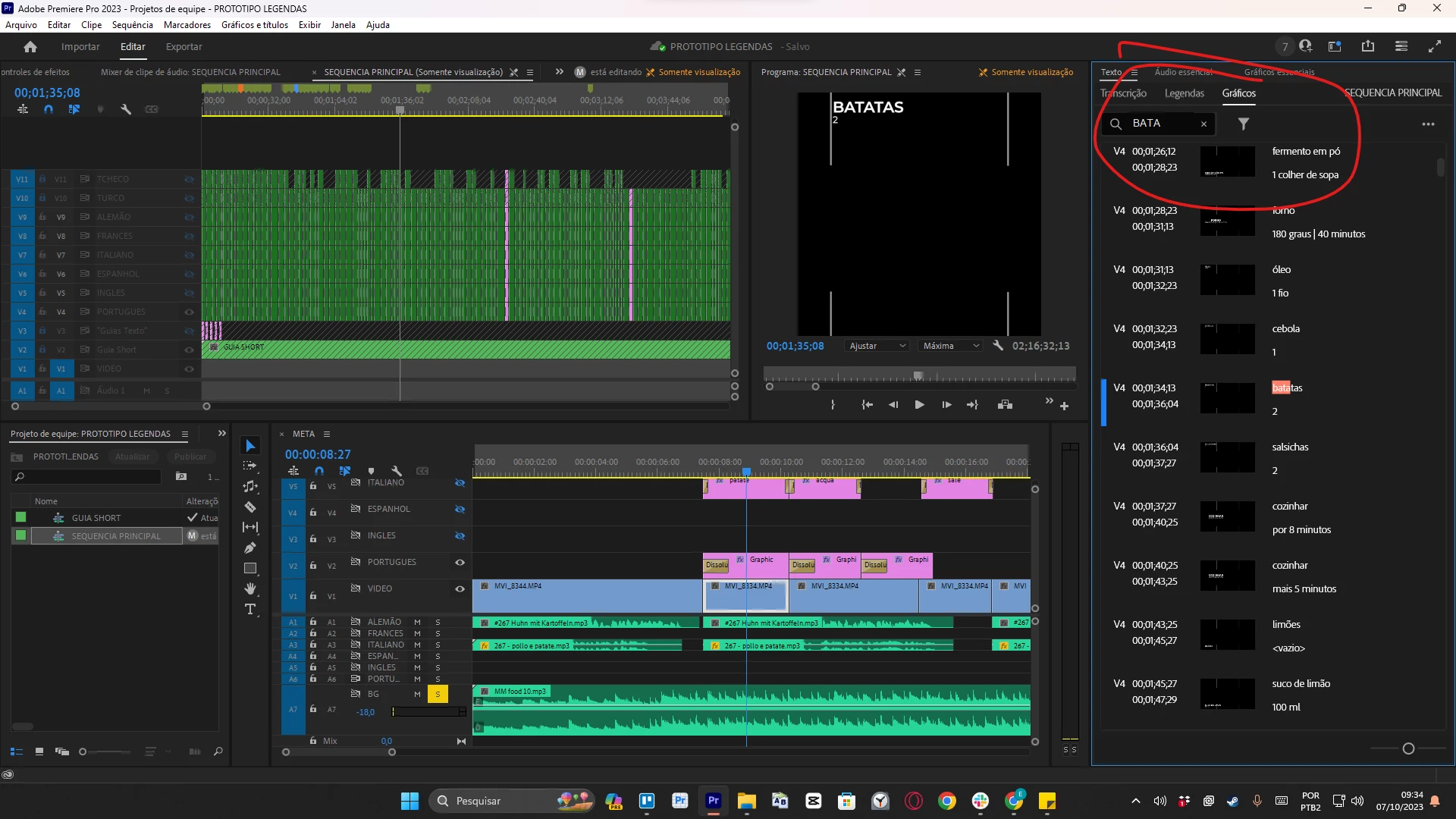Click the filter icon in the Text panel
Viewport: 1456px width, 819px height.
pos(1244,124)
